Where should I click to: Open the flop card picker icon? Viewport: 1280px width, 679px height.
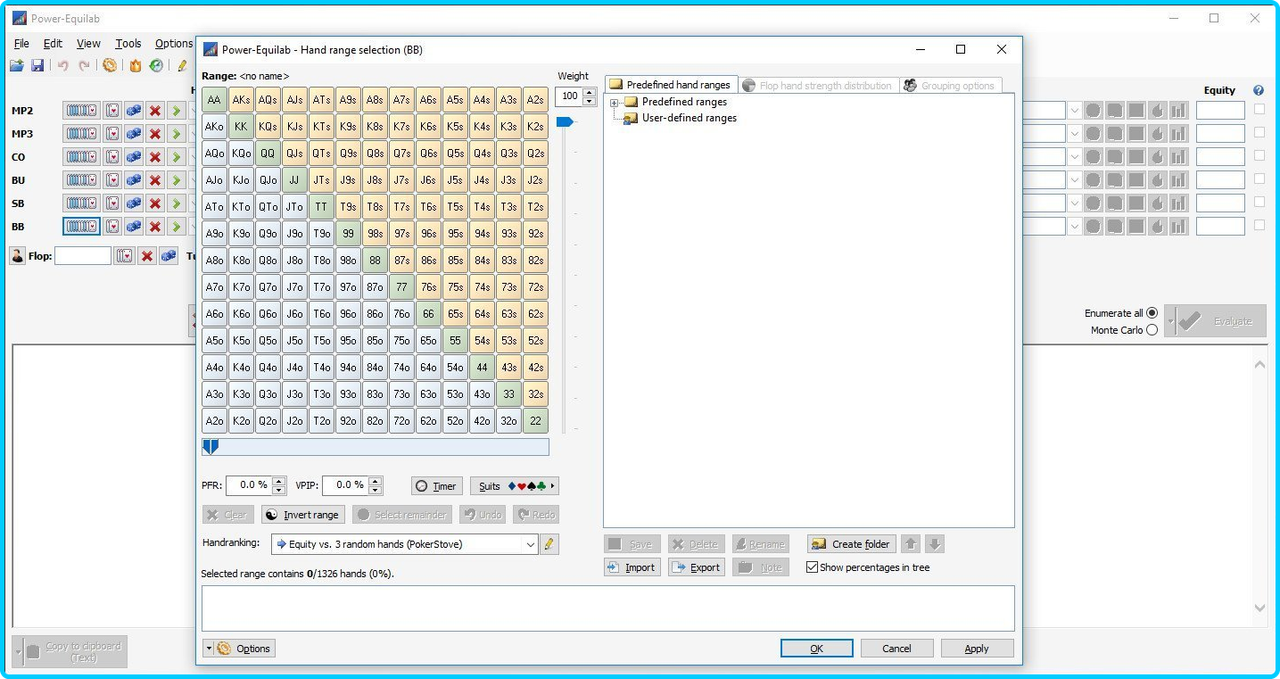coord(124,256)
